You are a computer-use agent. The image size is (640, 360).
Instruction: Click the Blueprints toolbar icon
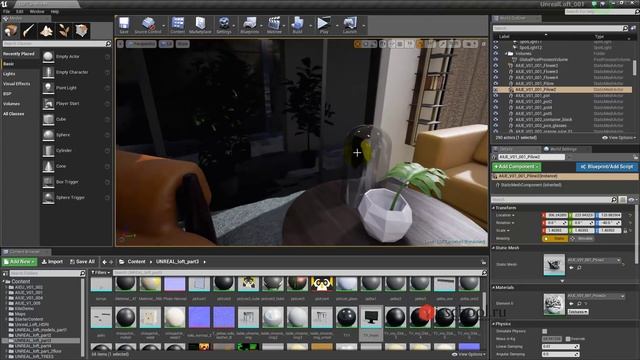click(249, 24)
